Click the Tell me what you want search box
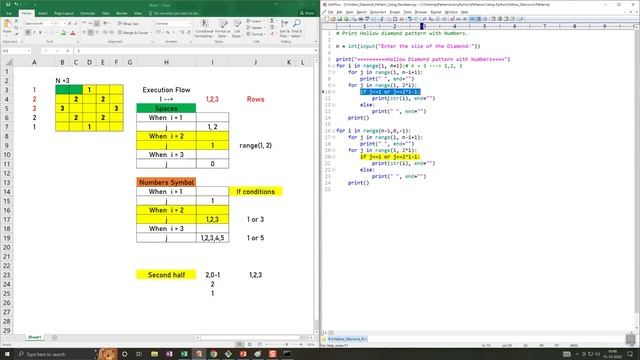Image resolution: width=640 pixels, height=360 pixels. click(175, 13)
